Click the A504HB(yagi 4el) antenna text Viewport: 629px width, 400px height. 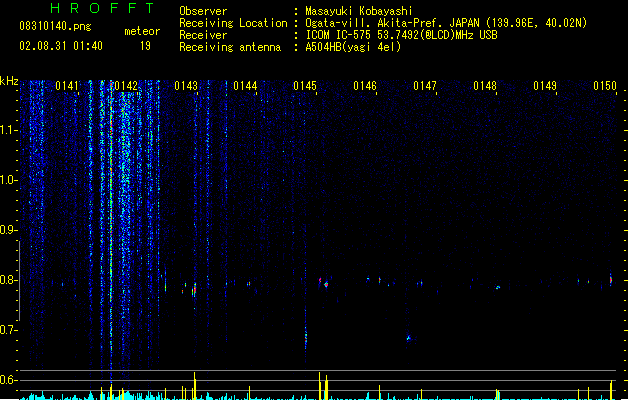(x=353, y=47)
